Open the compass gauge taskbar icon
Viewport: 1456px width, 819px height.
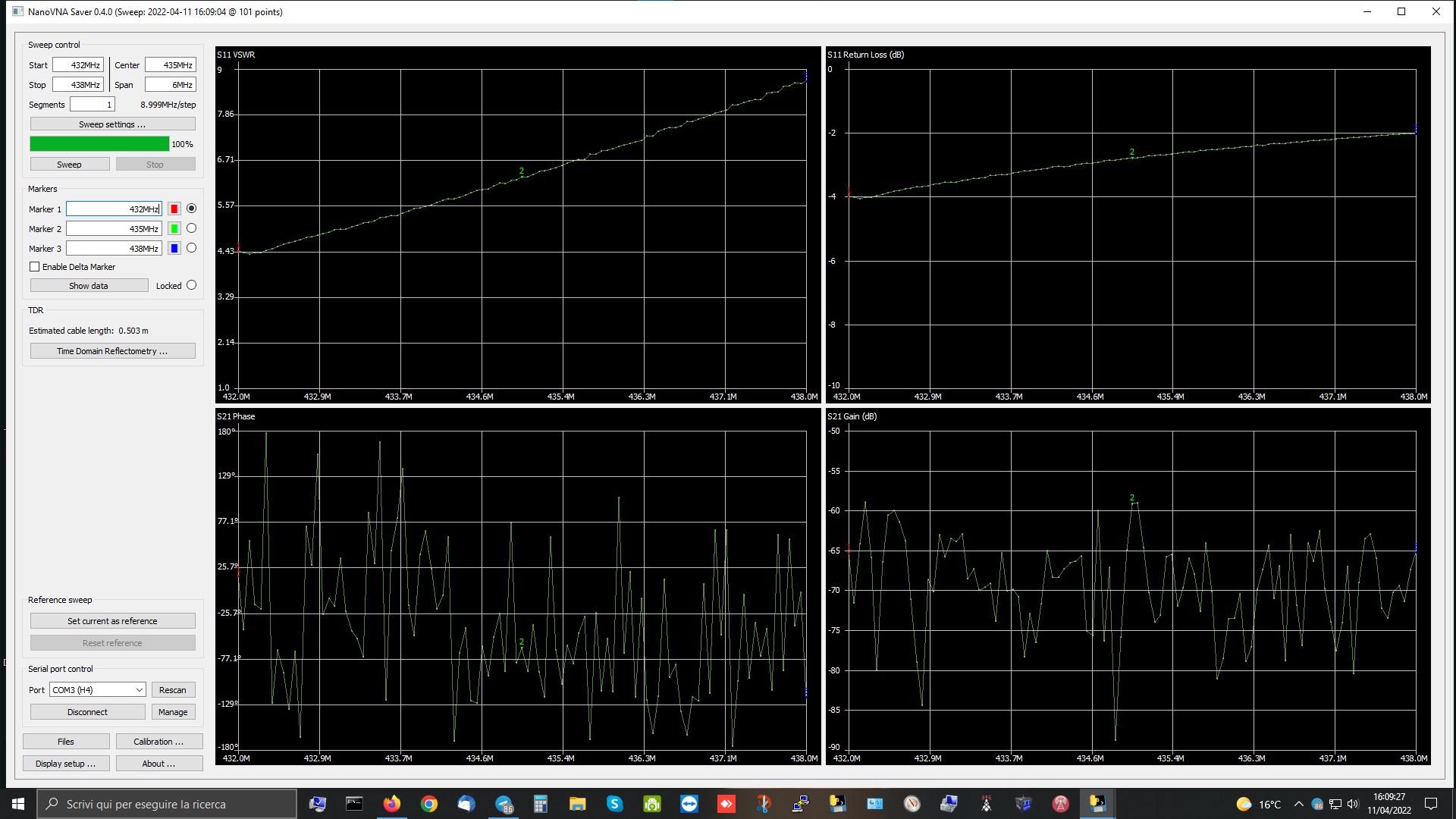click(912, 804)
